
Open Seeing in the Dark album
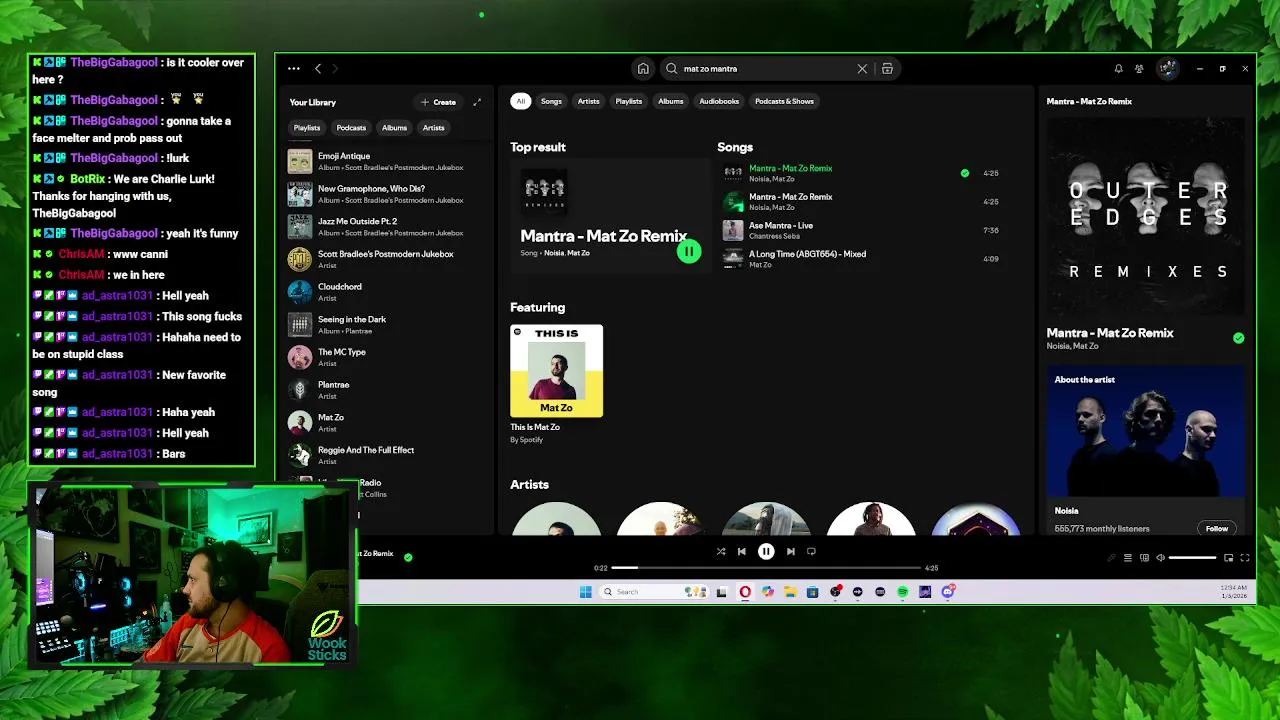pos(385,324)
